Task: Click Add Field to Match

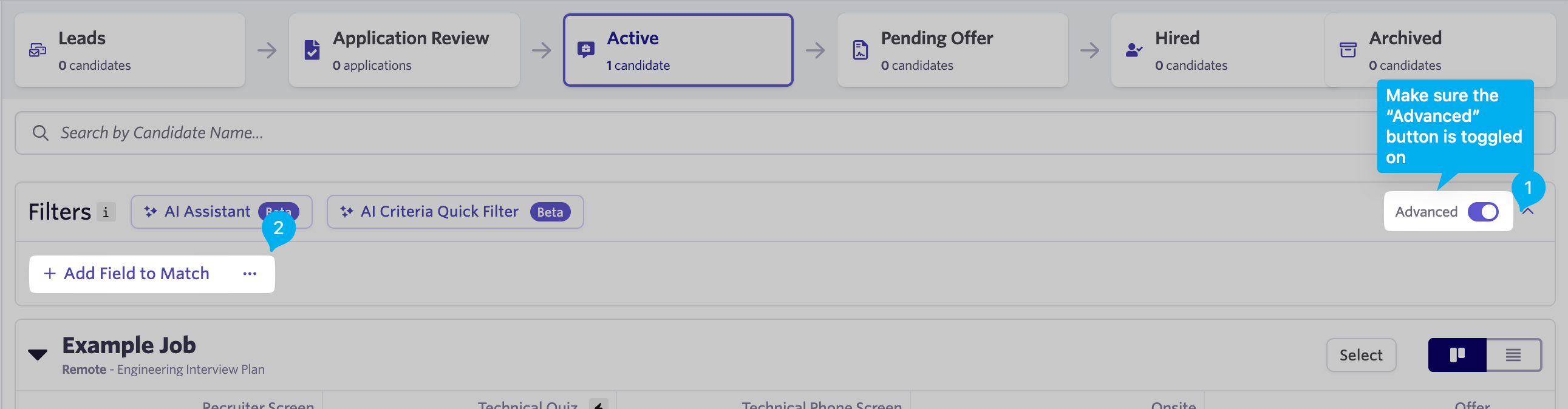Action: (126, 274)
